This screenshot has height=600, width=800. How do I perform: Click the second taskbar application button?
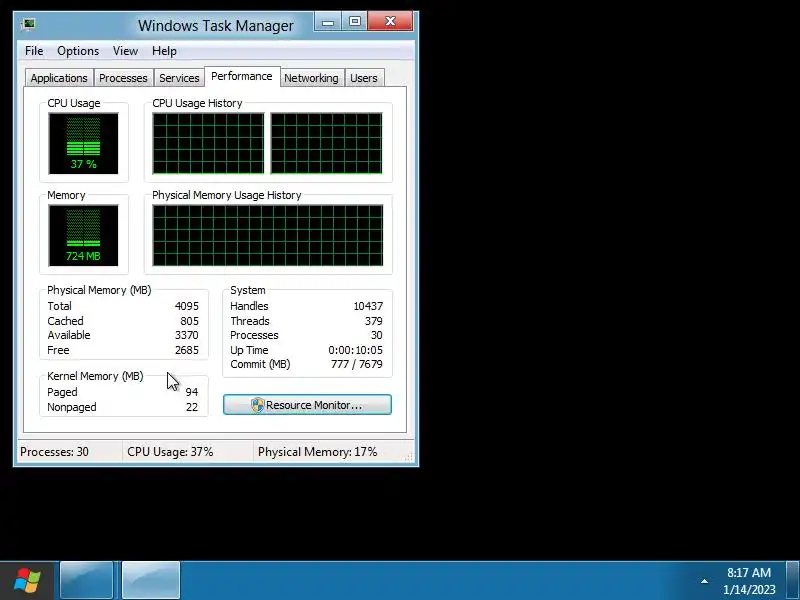[151, 581]
